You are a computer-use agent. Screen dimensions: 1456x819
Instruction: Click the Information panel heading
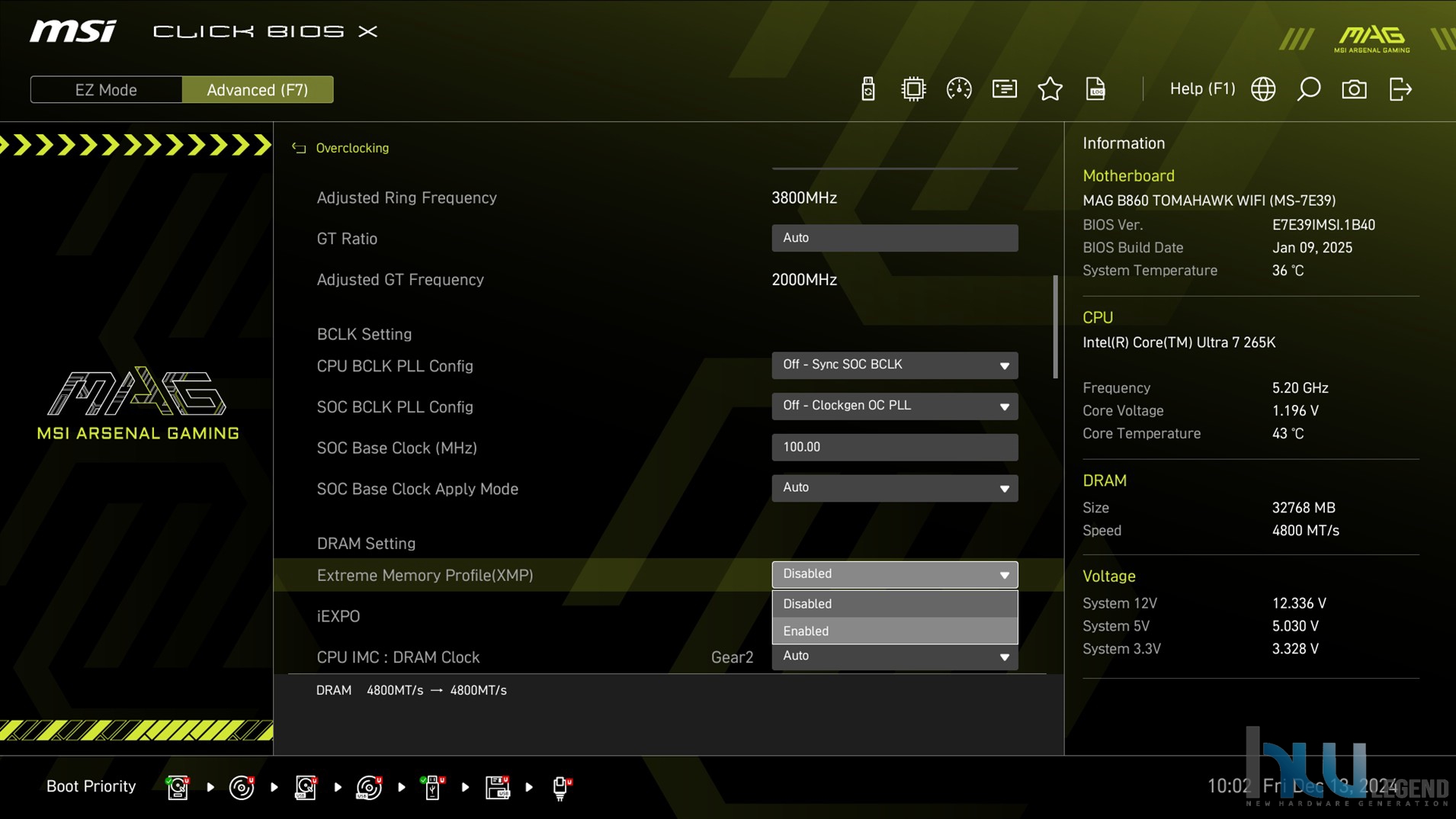coord(1124,143)
